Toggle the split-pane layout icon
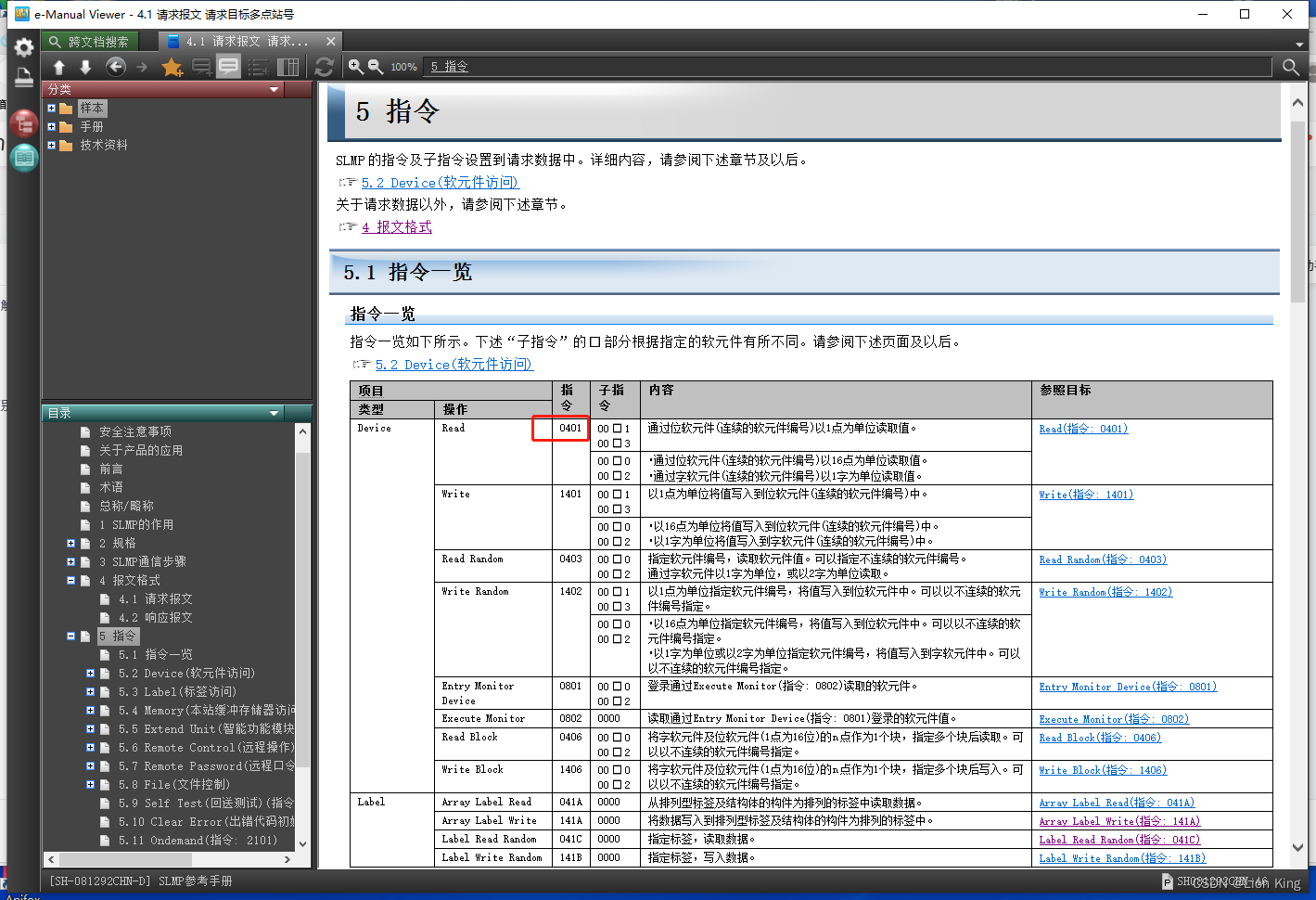This screenshot has height=900, width=1316. [287, 66]
